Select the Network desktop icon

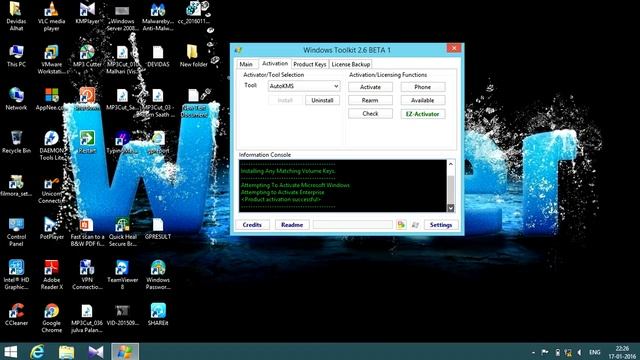pyautogui.click(x=16, y=99)
